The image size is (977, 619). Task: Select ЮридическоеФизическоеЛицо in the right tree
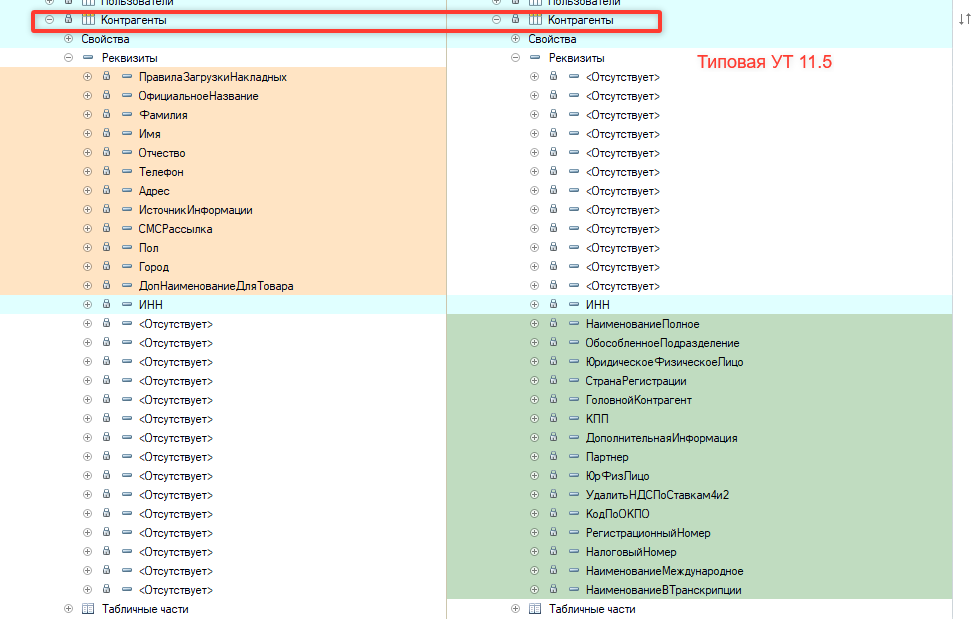tap(664, 362)
